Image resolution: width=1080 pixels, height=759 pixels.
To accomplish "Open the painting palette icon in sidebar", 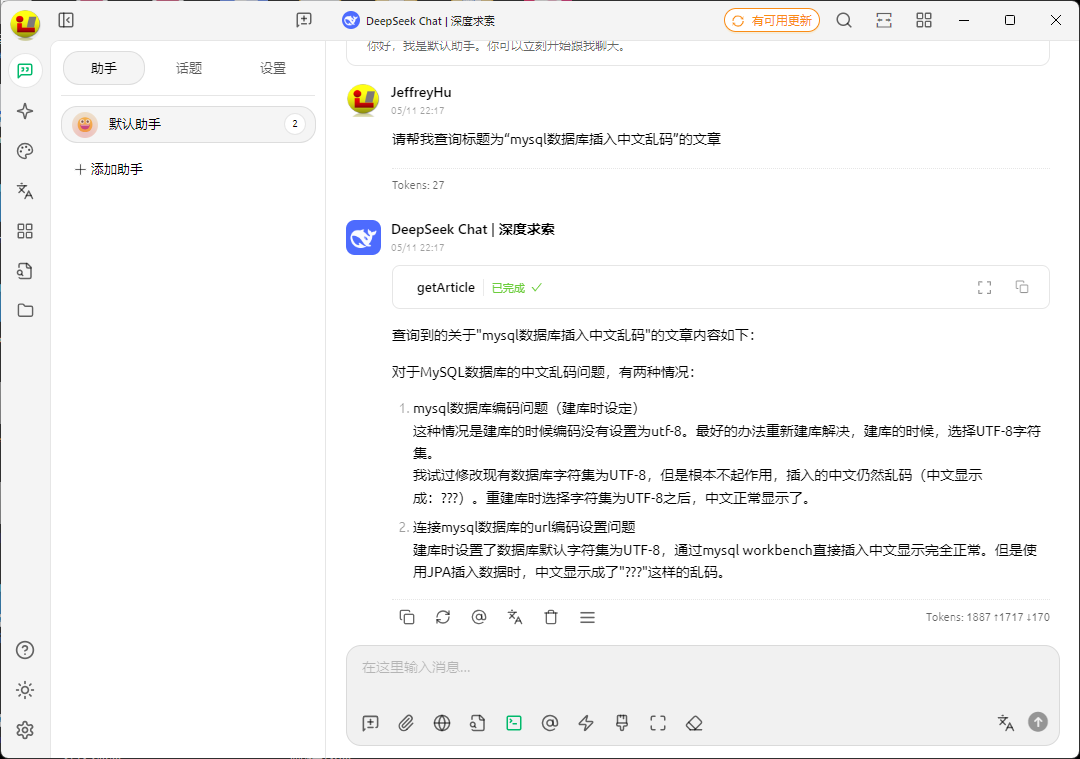I will tap(25, 151).
